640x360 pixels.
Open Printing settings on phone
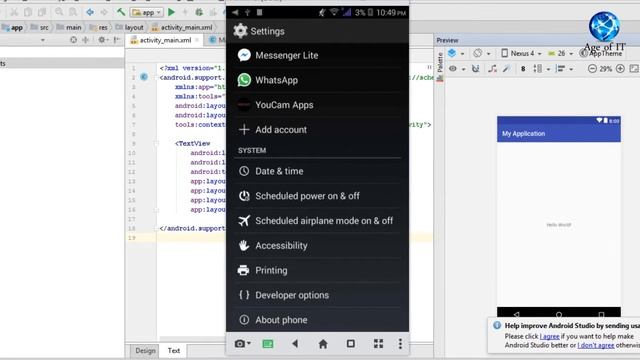[x=317, y=270]
